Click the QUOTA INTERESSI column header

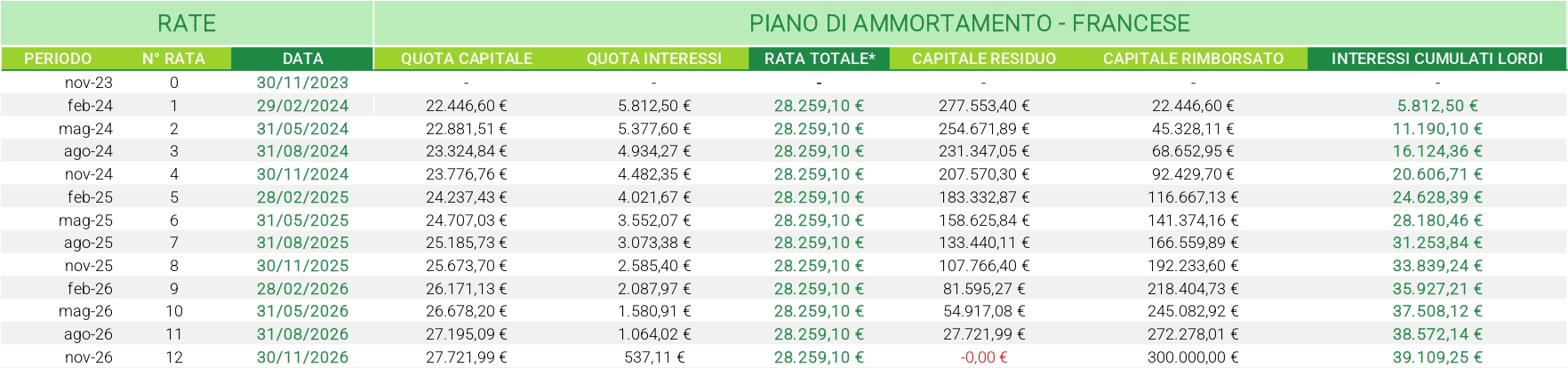point(654,59)
